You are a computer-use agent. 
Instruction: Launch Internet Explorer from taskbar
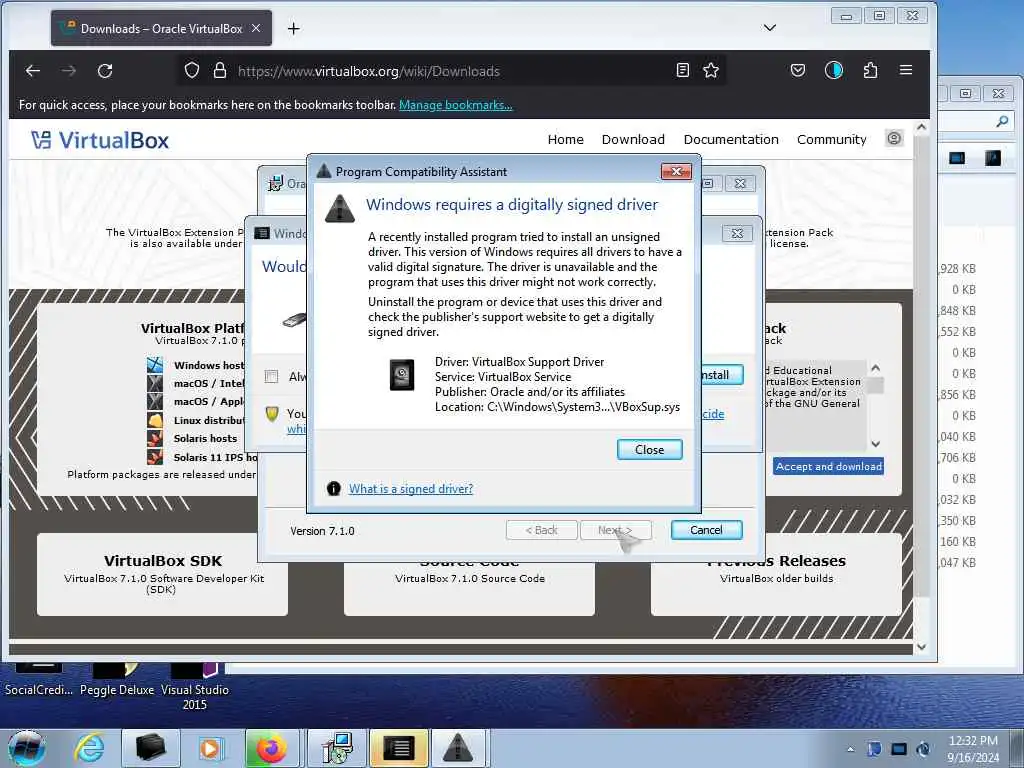click(89, 748)
